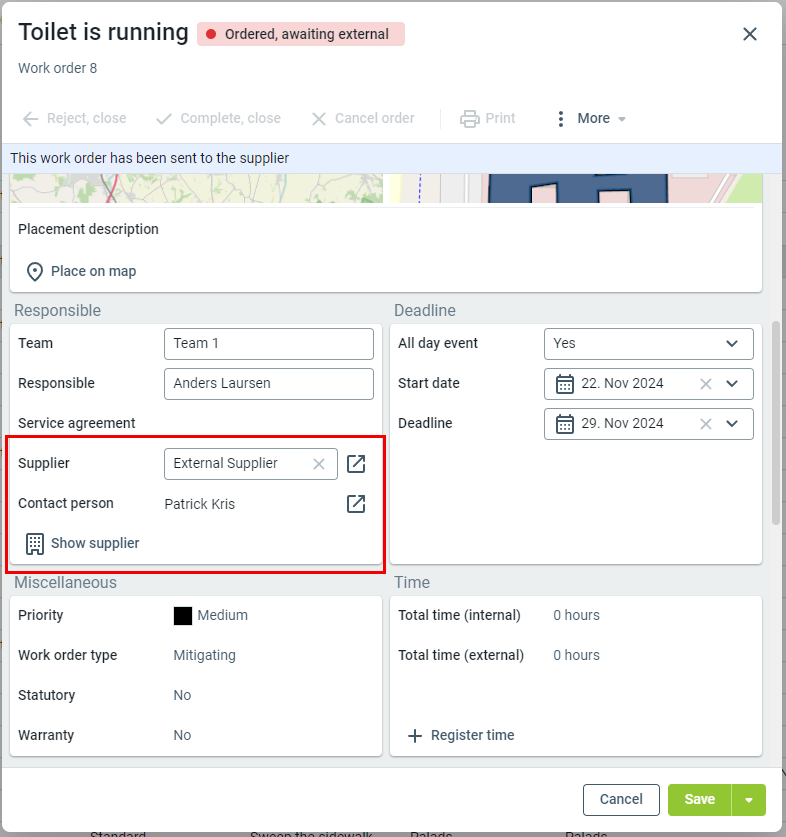Open the Start date calendar icon
This screenshot has width=786, height=837.
(x=565, y=384)
